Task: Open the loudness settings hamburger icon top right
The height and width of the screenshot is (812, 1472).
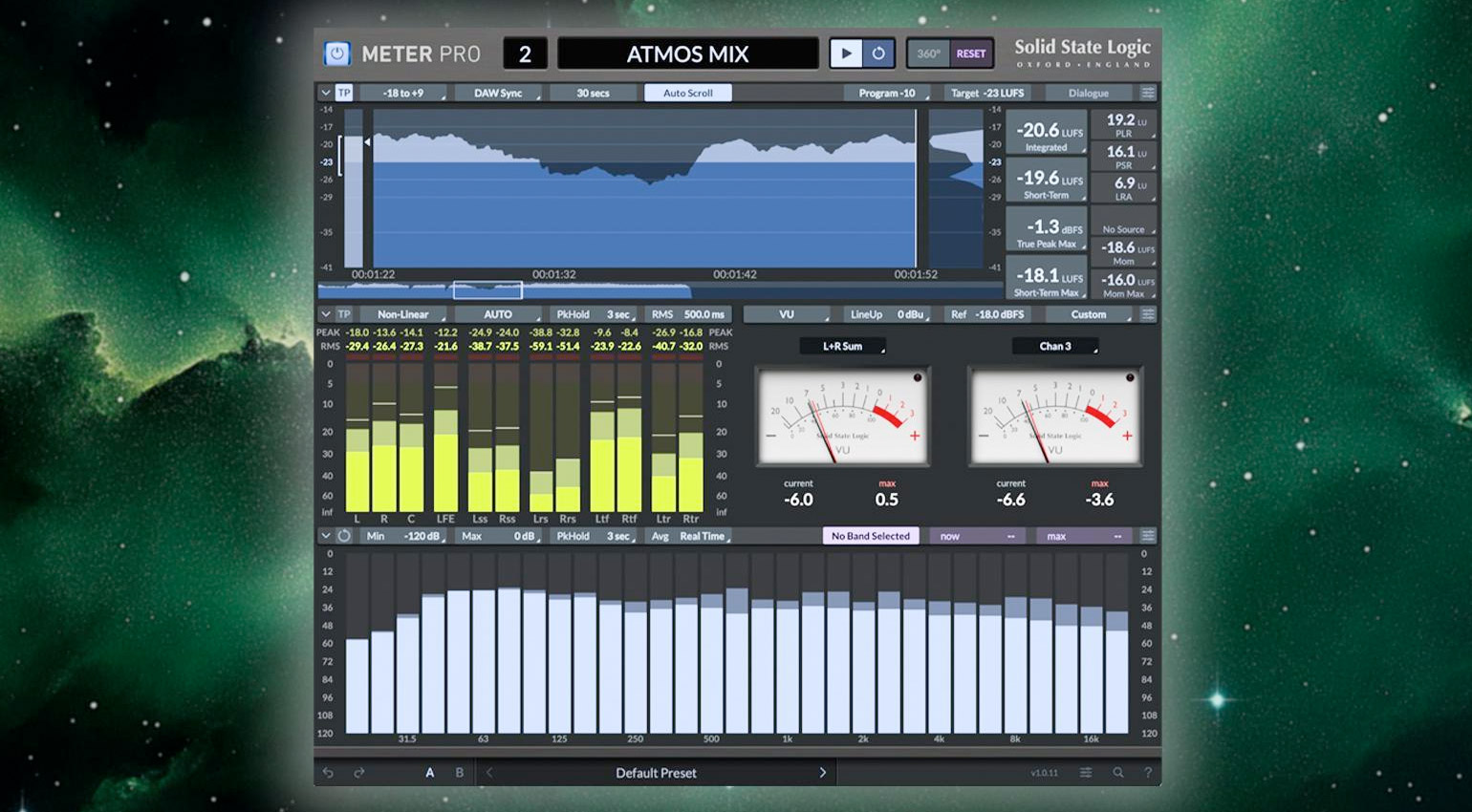Action: [1146, 92]
